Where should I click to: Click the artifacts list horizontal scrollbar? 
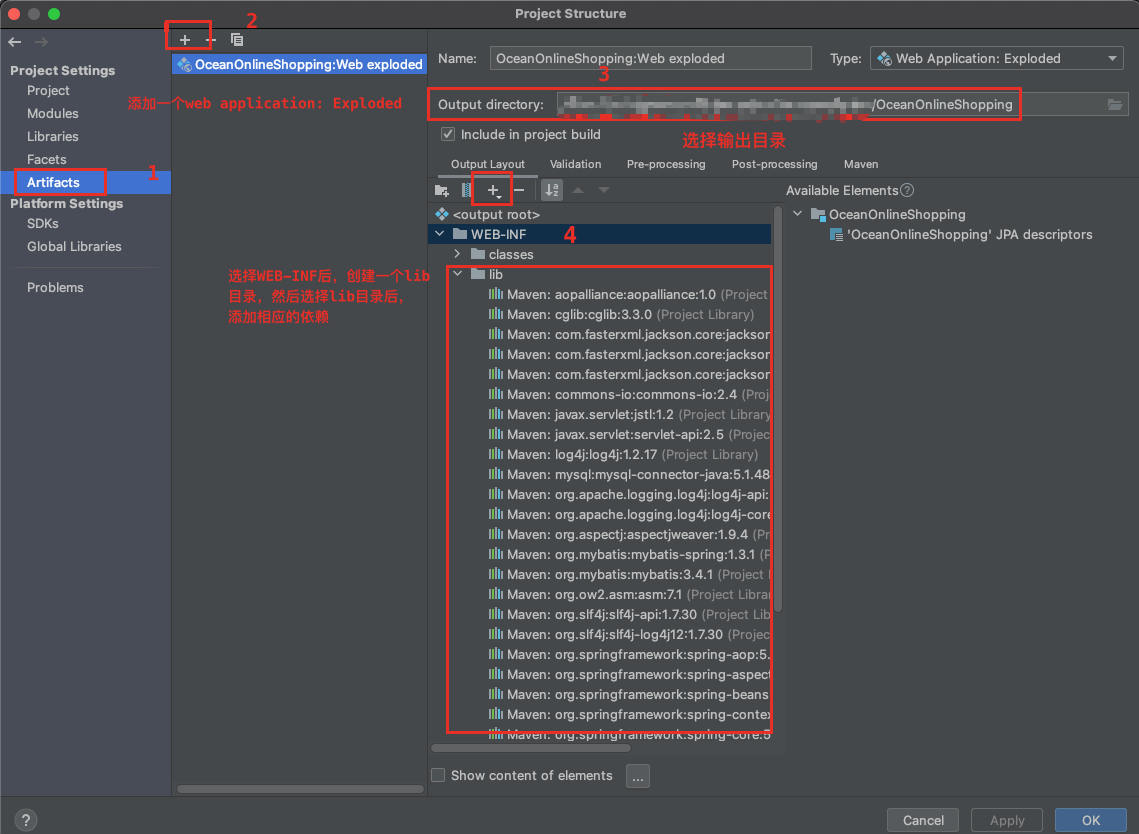tap(300, 789)
